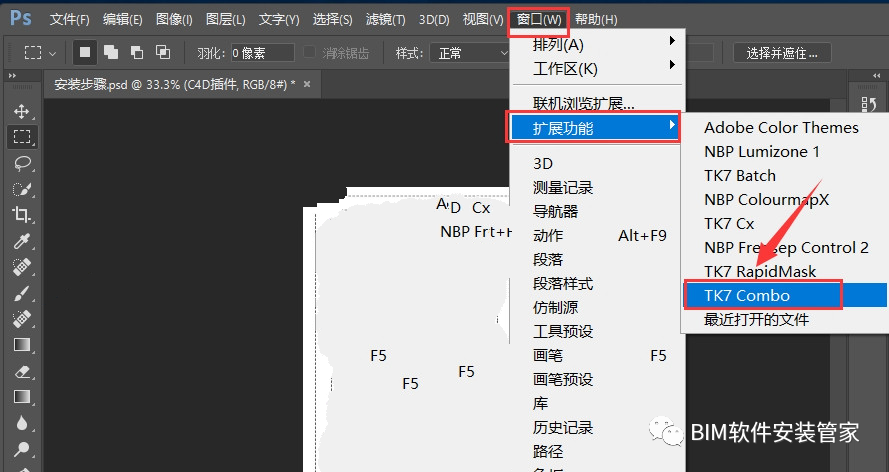Open the 图像(I) menu
The width and height of the screenshot is (889, 472).
tap(174, 19)
